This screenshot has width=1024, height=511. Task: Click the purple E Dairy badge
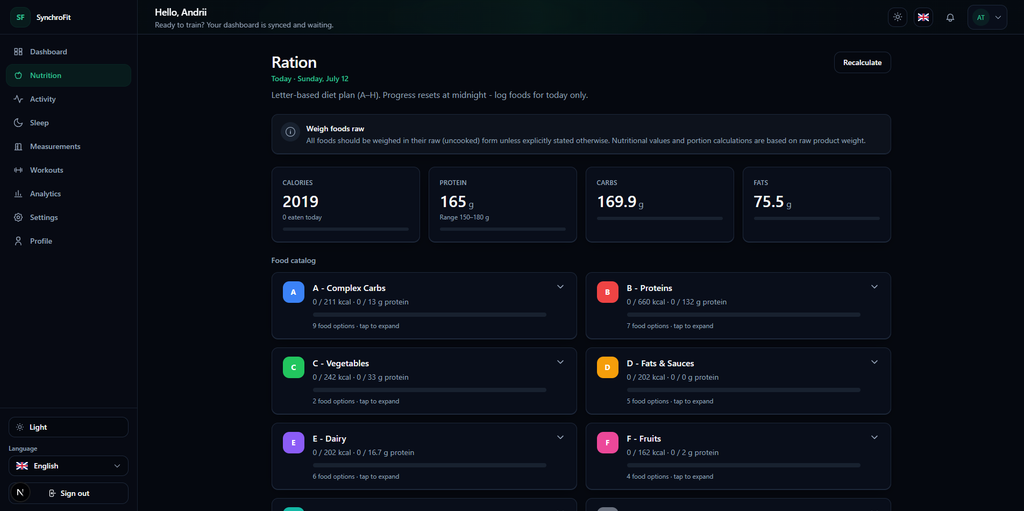pos(293,442)
